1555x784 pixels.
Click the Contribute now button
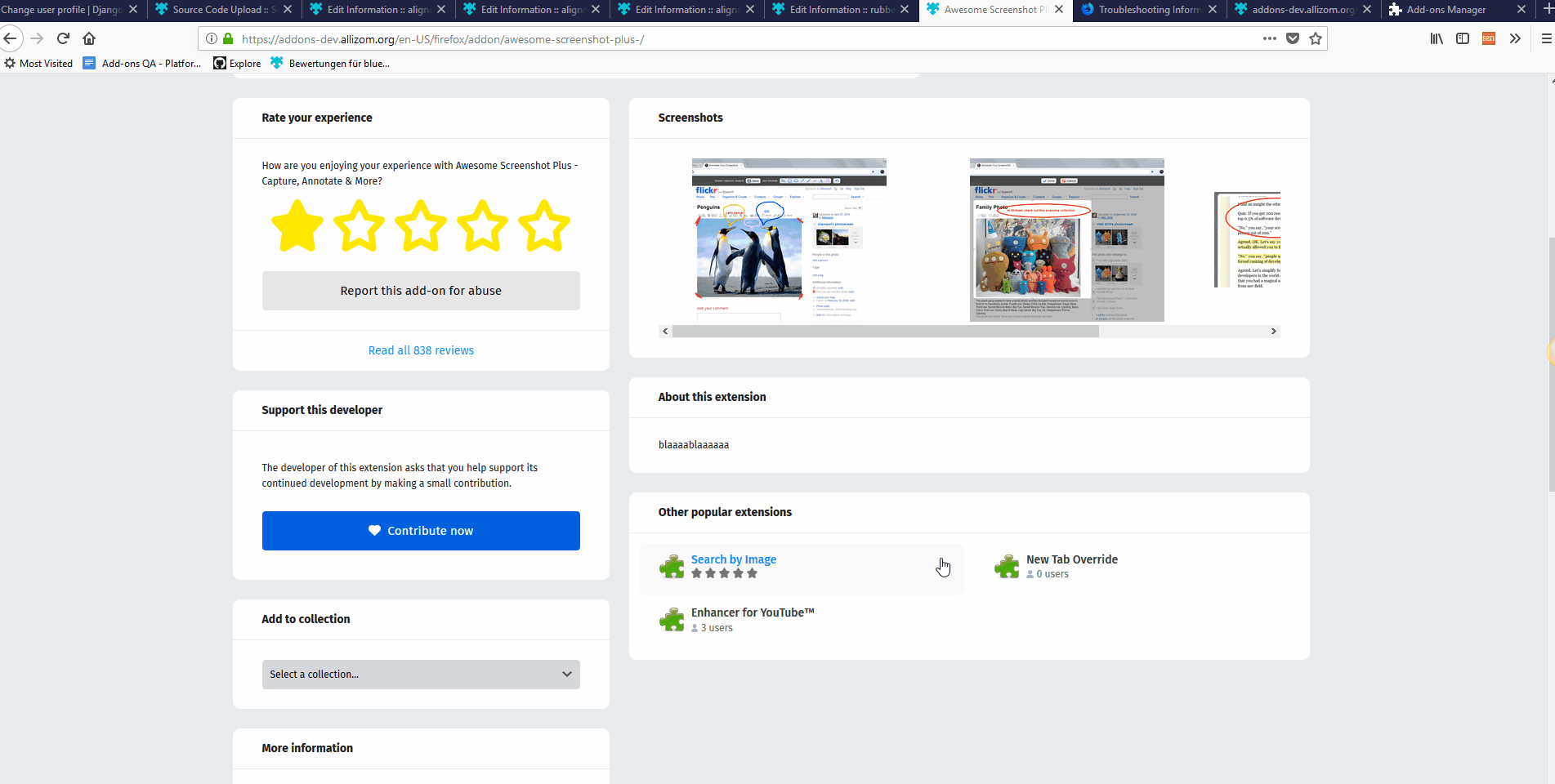coord(421,531)
